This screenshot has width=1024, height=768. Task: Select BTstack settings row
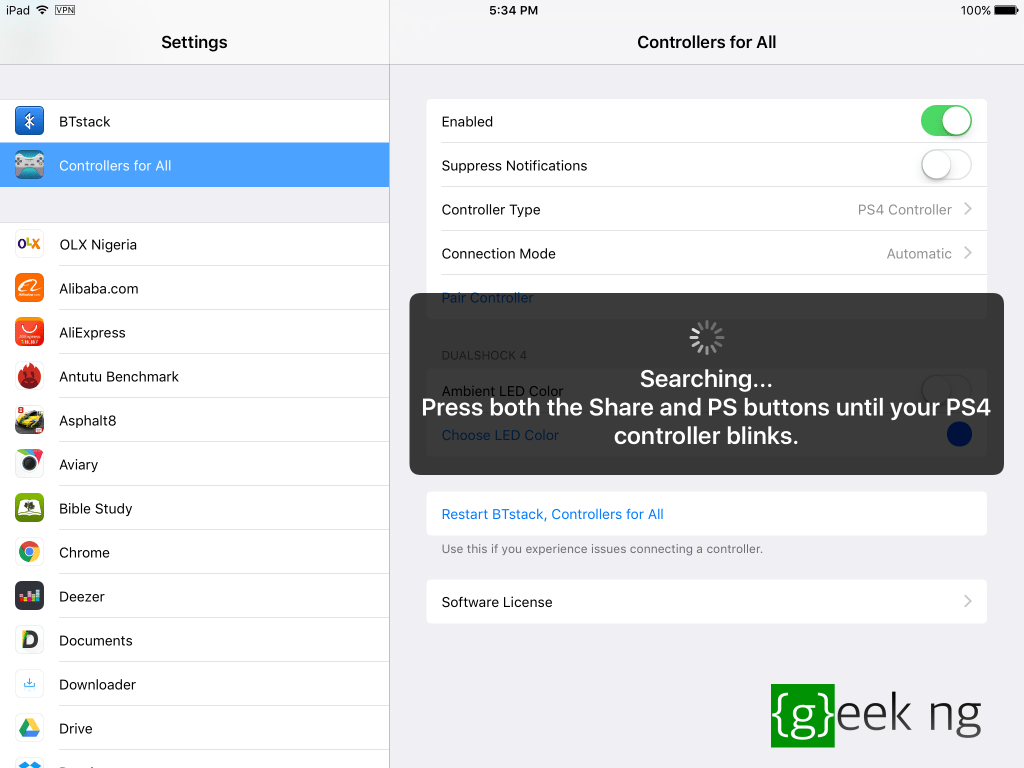pyautogui.click(x=195, y=121)
